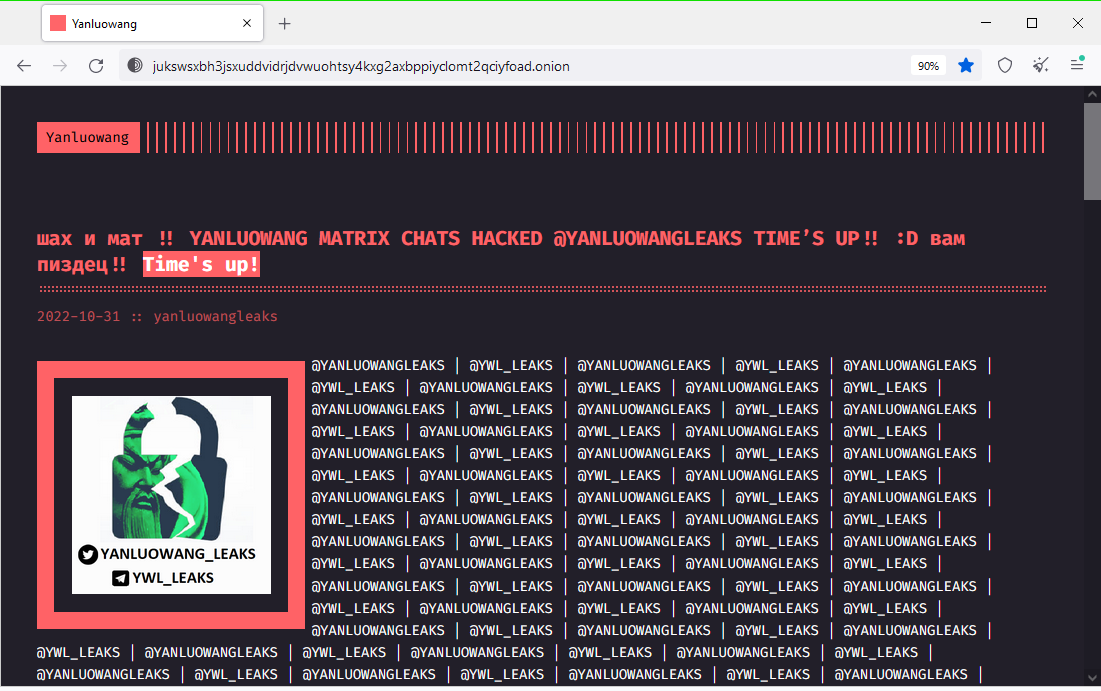The height and width of the screenshot is (691, 1101).
Task: Click the 90% zoom level badge
Action: [928, 66]
